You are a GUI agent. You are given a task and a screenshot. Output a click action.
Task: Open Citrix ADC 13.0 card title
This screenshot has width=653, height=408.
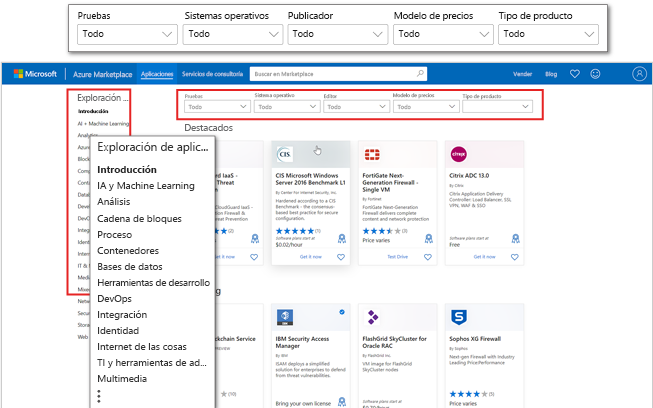pyautogui.click(x=469, y=176)
